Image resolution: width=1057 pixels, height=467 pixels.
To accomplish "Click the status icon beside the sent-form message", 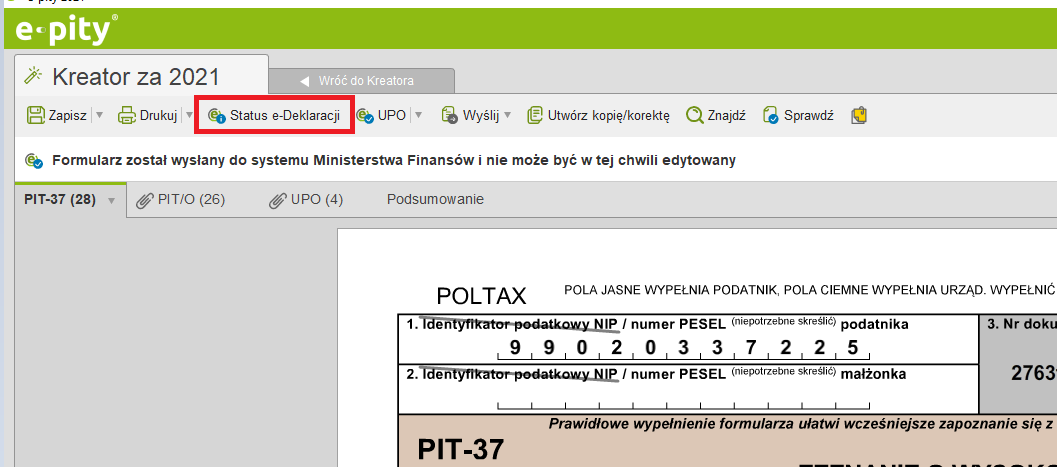I will point(34,160).
